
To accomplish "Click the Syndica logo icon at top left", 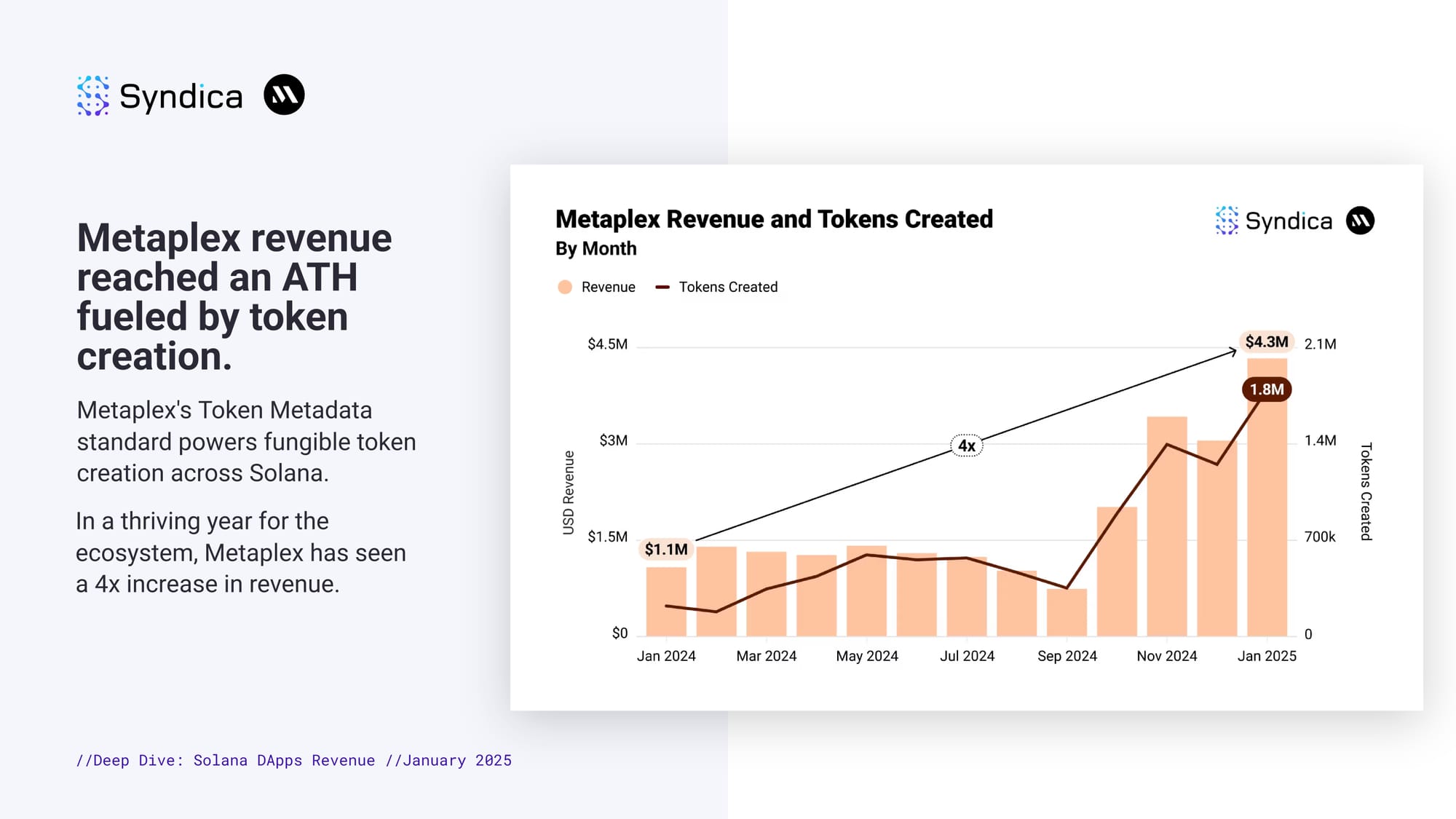I will pos(93,95).
